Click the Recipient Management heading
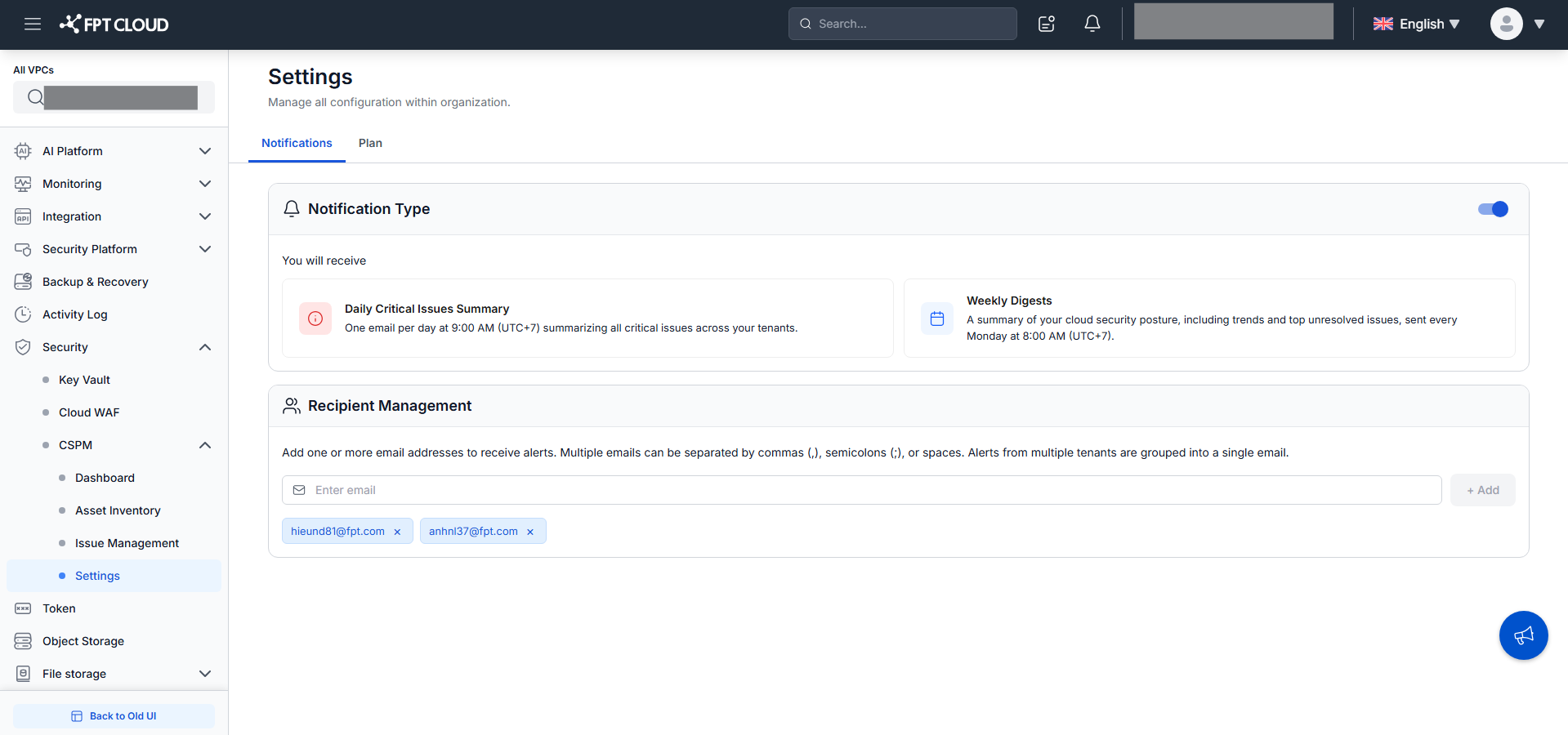This screenshot has height=735, width=1568. 390,406
